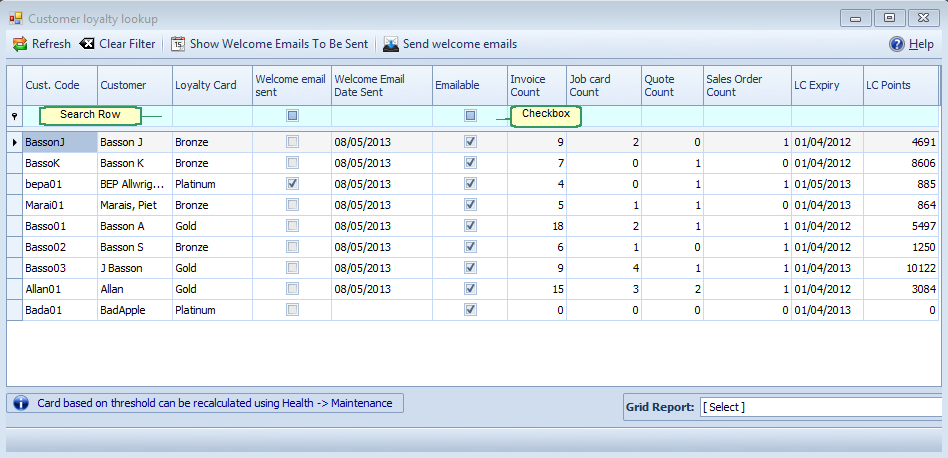Sort by the LC Points column header
Viewport: 948px width, 458px height.
point(901,85)
